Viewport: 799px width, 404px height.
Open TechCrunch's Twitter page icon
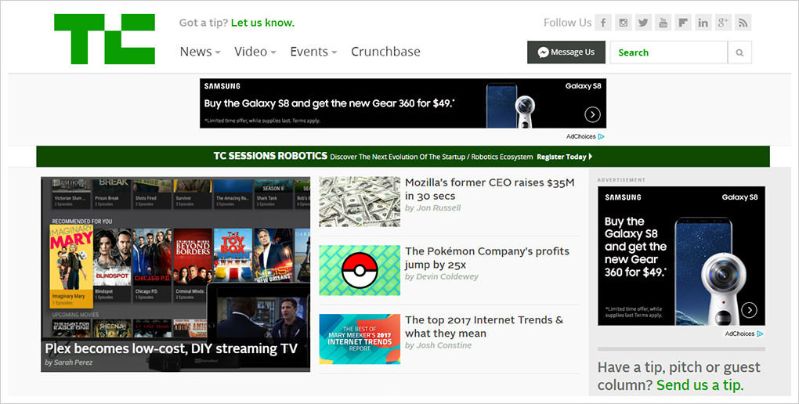[643, 22]
